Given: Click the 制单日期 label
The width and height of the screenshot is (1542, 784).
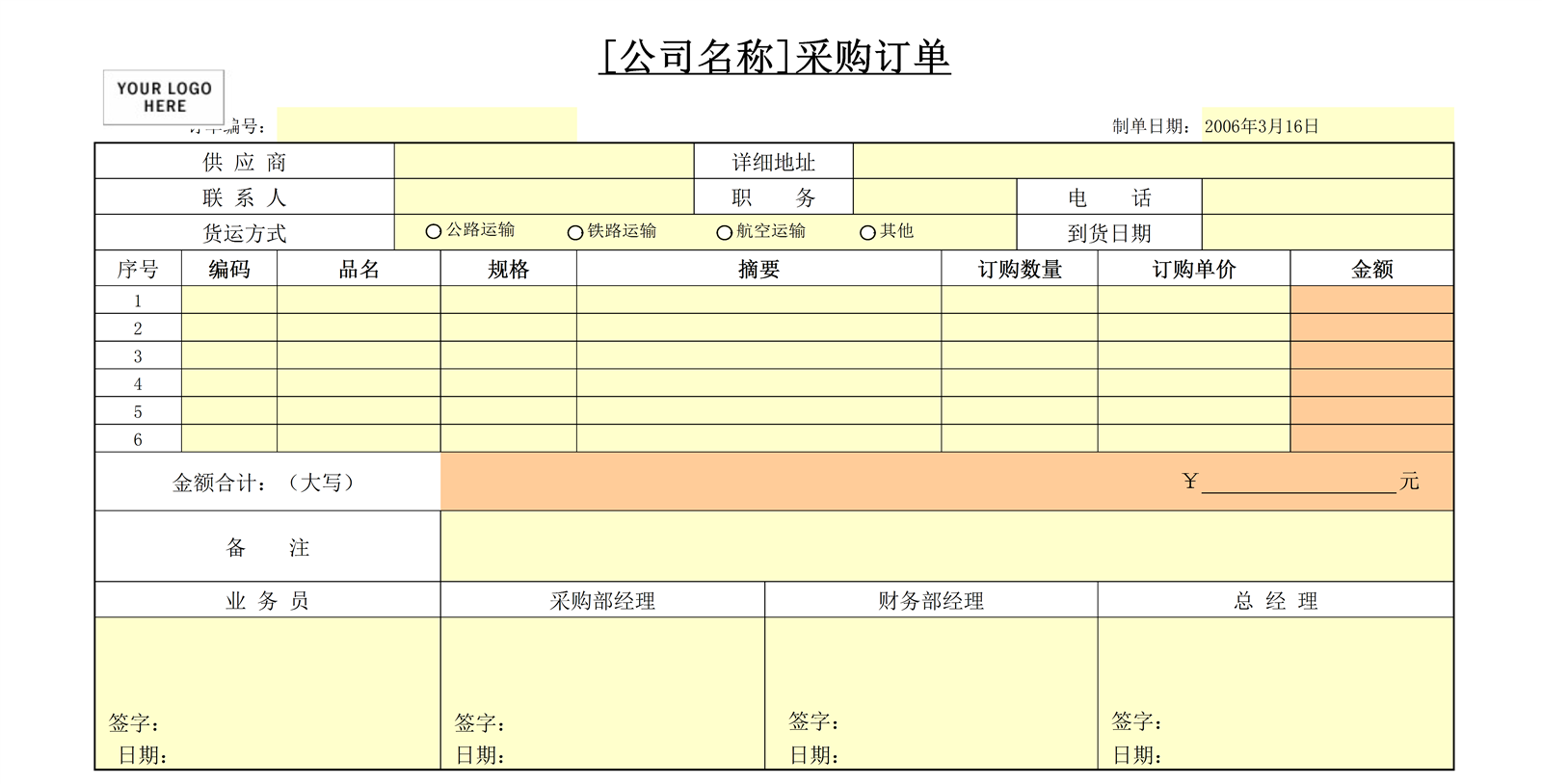Looking at the screenshot, I should (1152, 126).
